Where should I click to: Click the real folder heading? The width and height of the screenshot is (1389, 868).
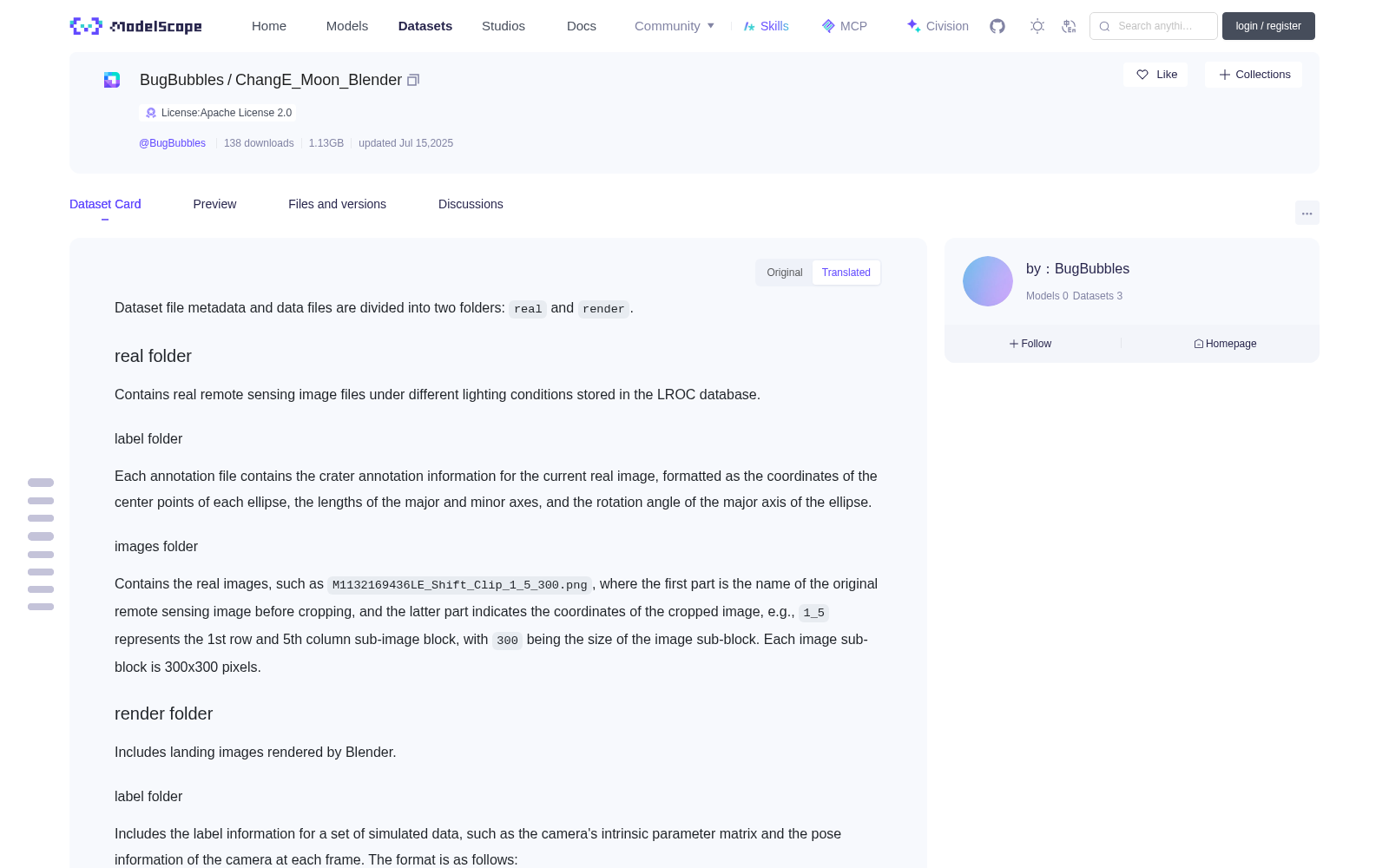pyautogui.click(x=153, y=356)
